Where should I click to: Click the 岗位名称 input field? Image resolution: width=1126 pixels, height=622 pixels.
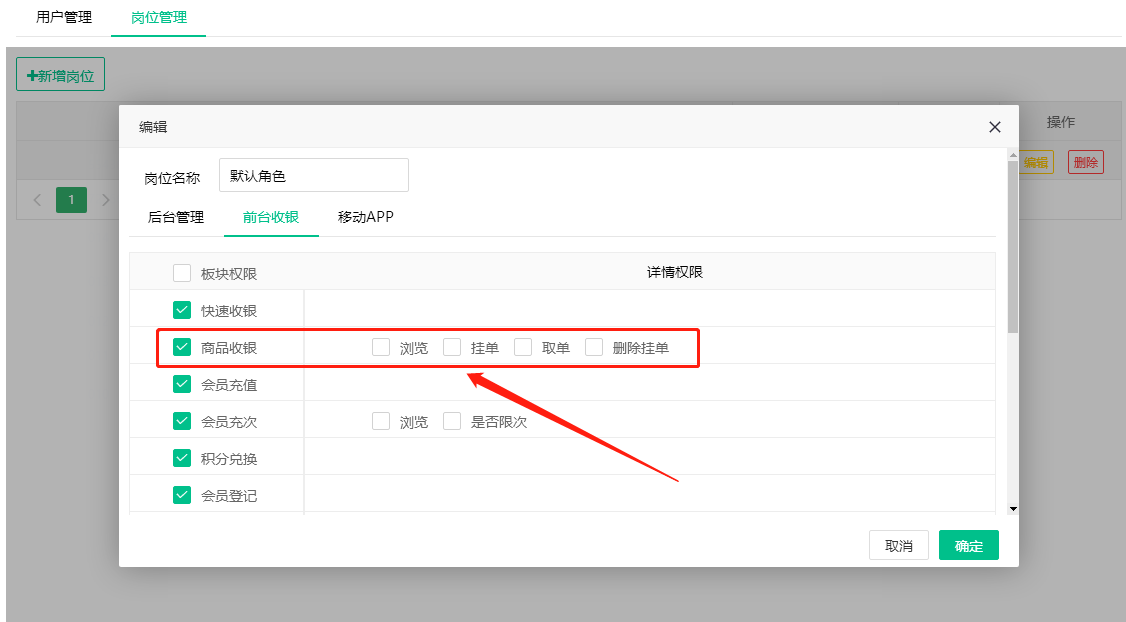[x=313, y=175]
